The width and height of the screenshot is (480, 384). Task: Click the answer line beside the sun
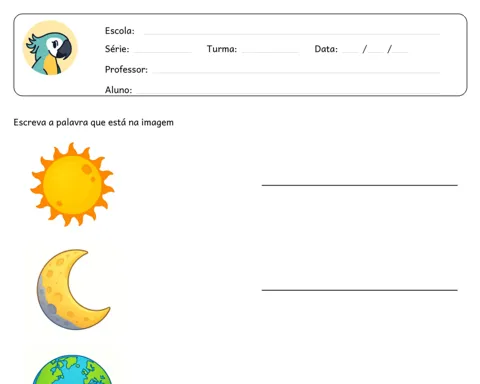click(360, 185)
